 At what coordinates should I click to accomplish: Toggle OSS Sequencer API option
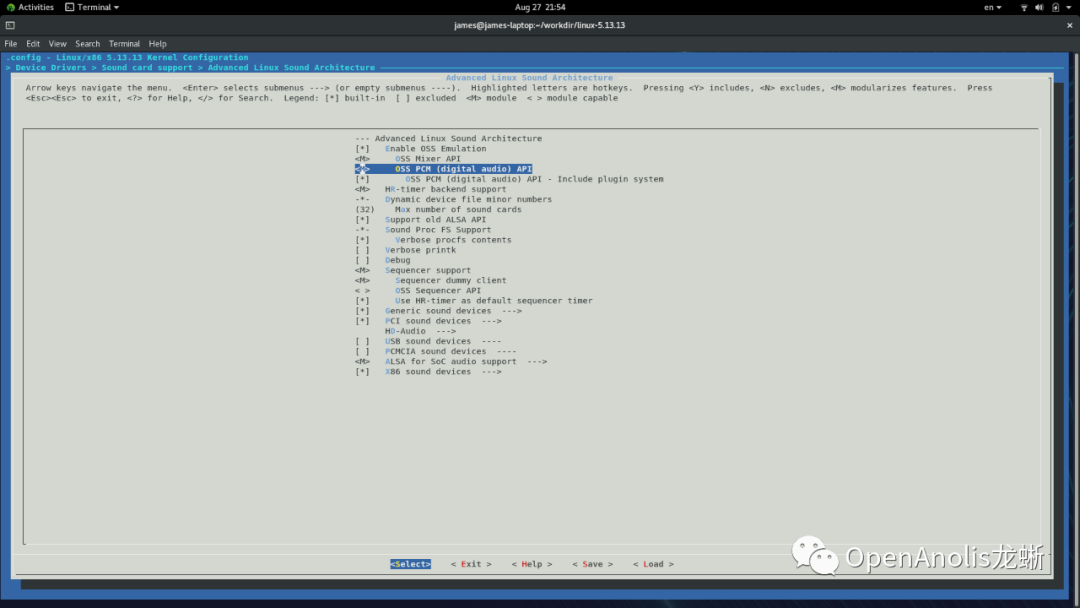click(418, 291)
